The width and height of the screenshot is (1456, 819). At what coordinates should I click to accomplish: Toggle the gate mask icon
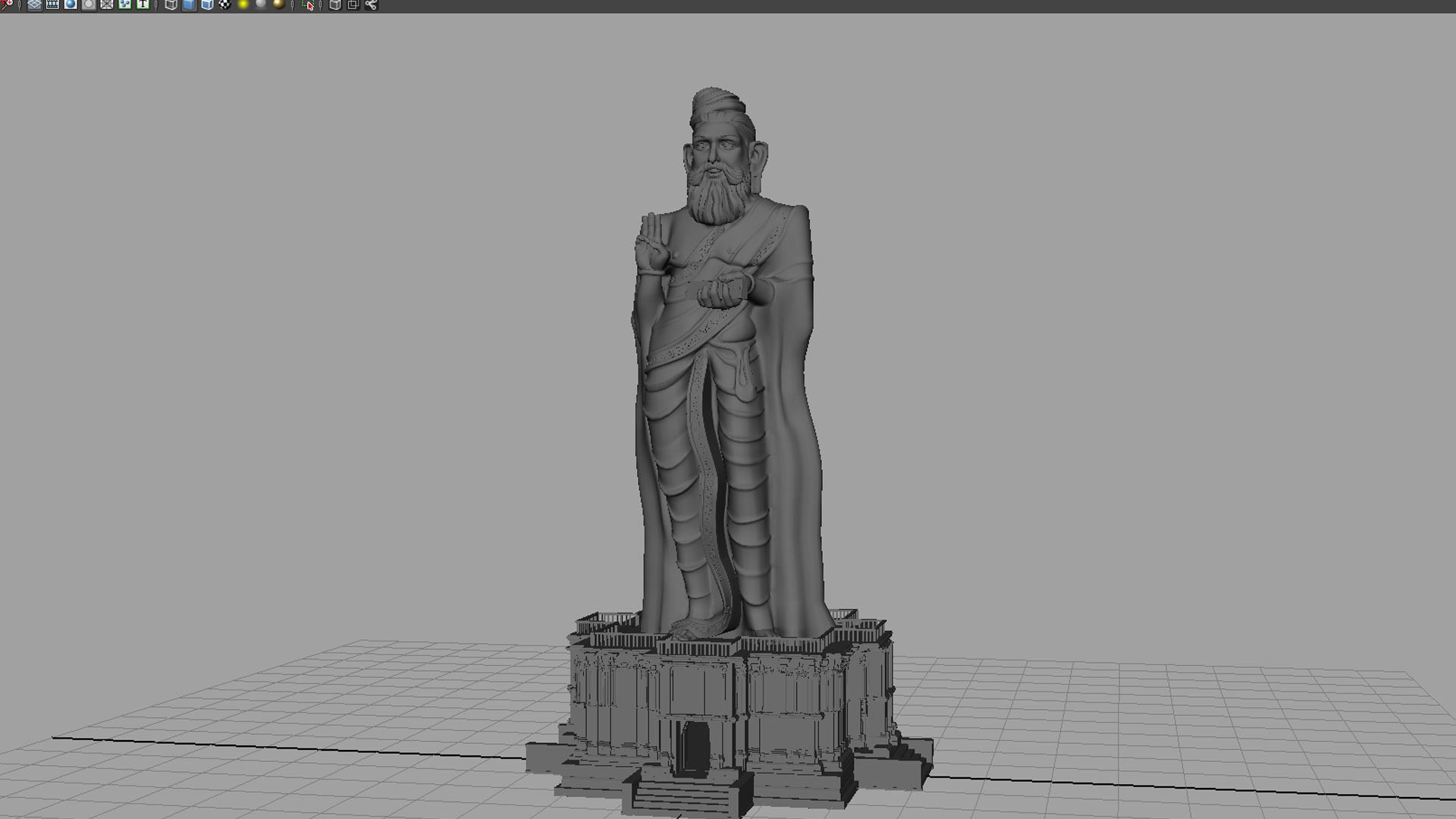tap(89, 5)
